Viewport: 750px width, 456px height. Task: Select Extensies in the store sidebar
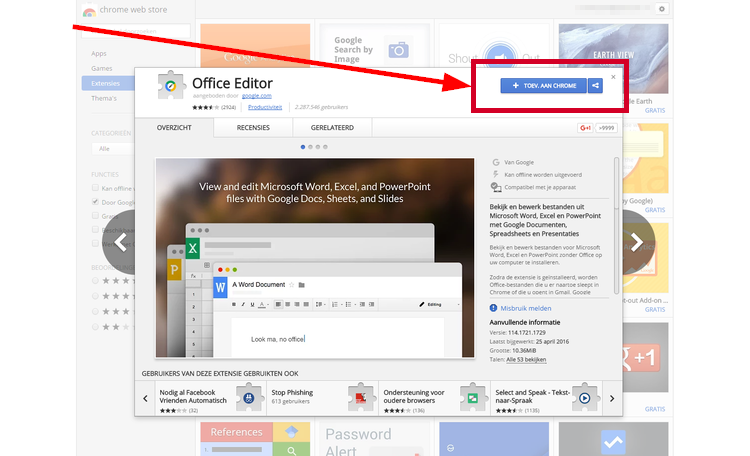108,83
